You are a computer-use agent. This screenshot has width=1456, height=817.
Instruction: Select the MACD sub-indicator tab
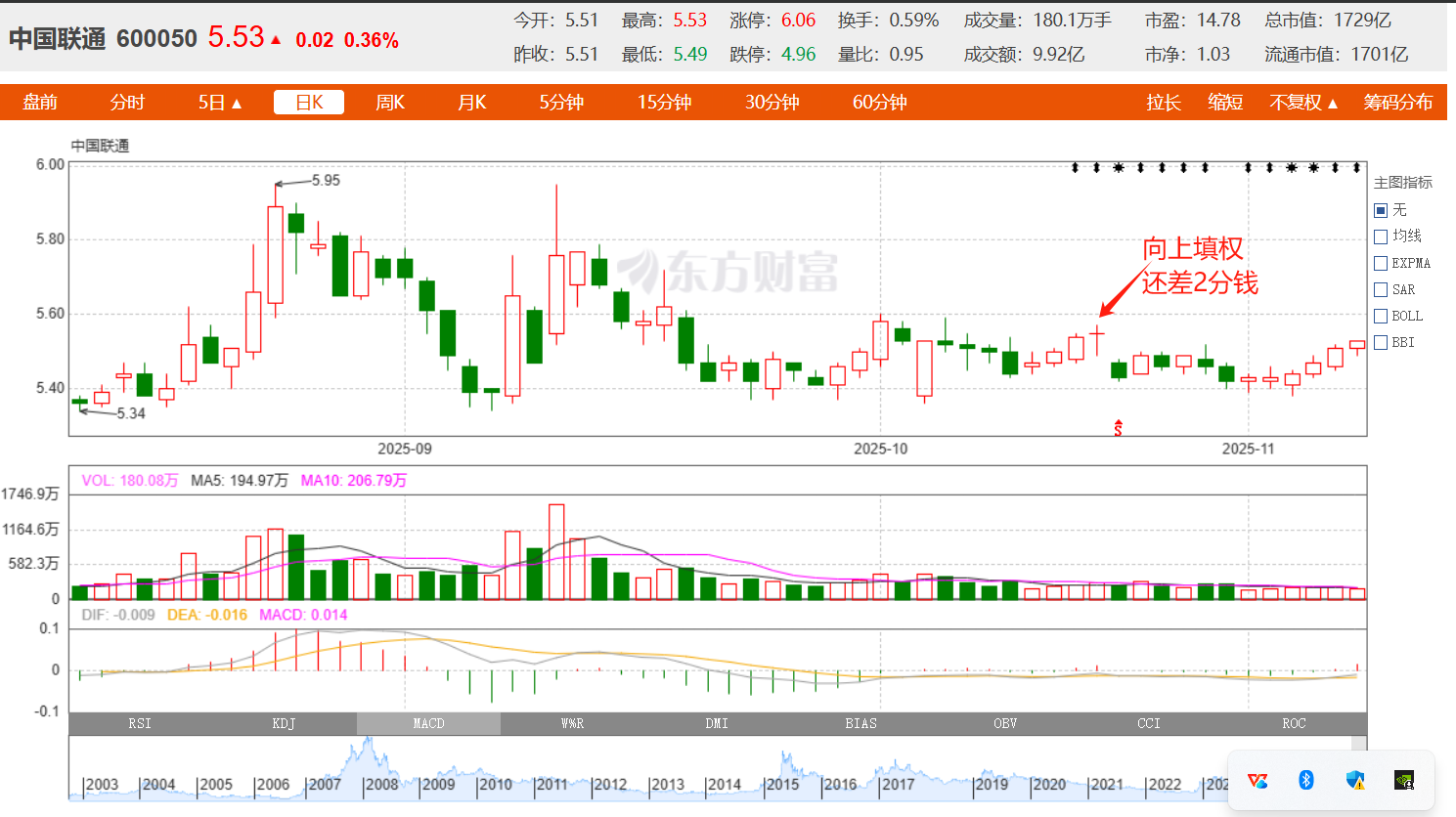click(428, 723)
